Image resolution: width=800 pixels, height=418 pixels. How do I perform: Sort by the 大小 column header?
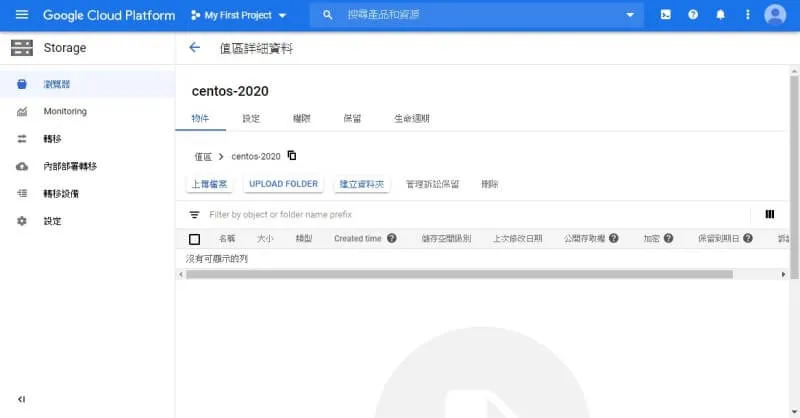coord(265,238)
